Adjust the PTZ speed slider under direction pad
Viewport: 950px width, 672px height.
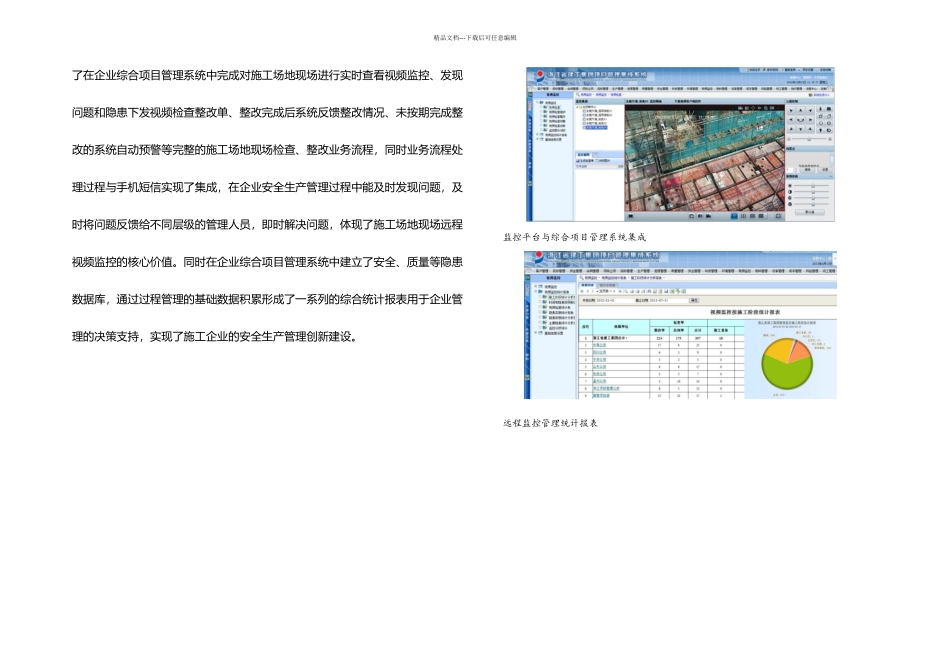809,139
